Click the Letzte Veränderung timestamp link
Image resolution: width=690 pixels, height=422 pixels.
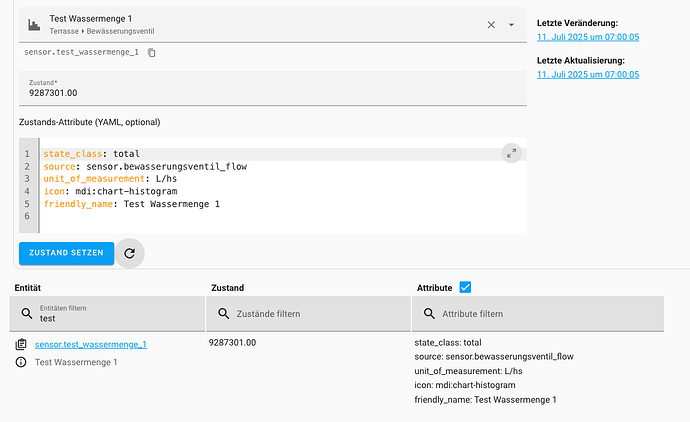588,37
